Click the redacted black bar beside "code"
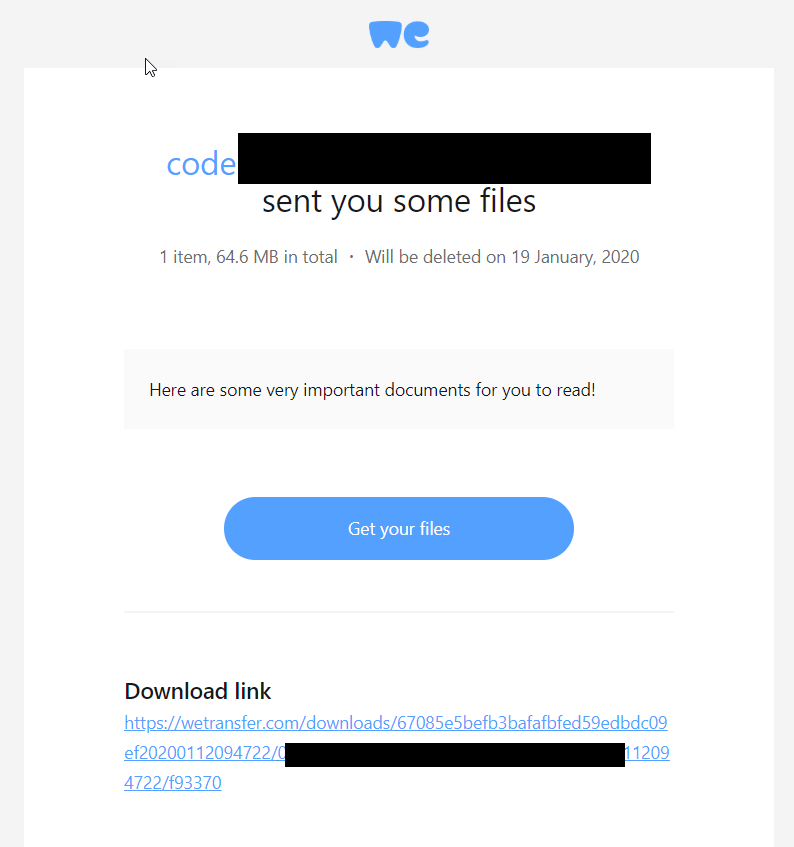 point(444,158)
